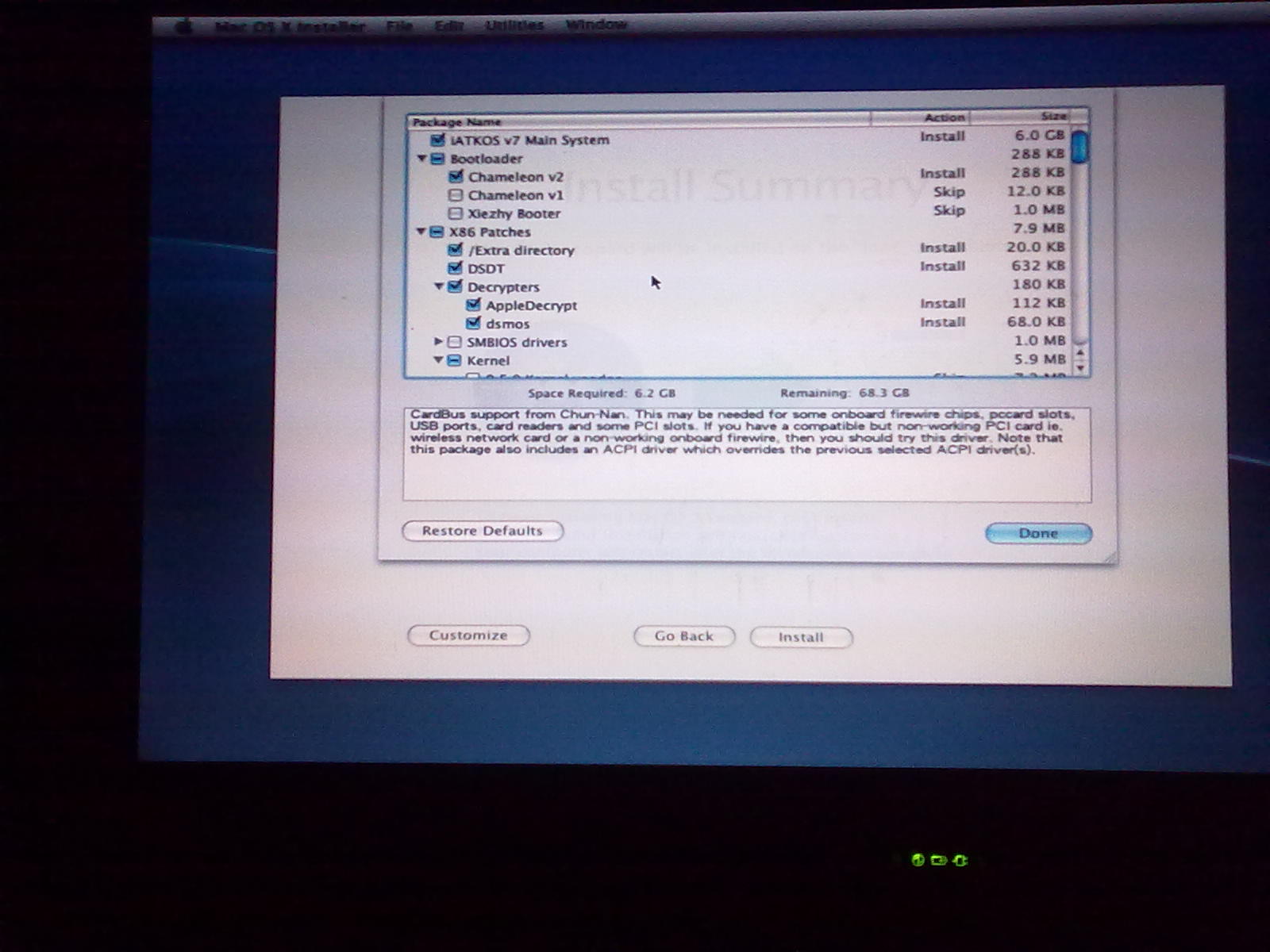Click the Customize button
The width and height of the screenshot is (1270, 952).
coord(468,635)
